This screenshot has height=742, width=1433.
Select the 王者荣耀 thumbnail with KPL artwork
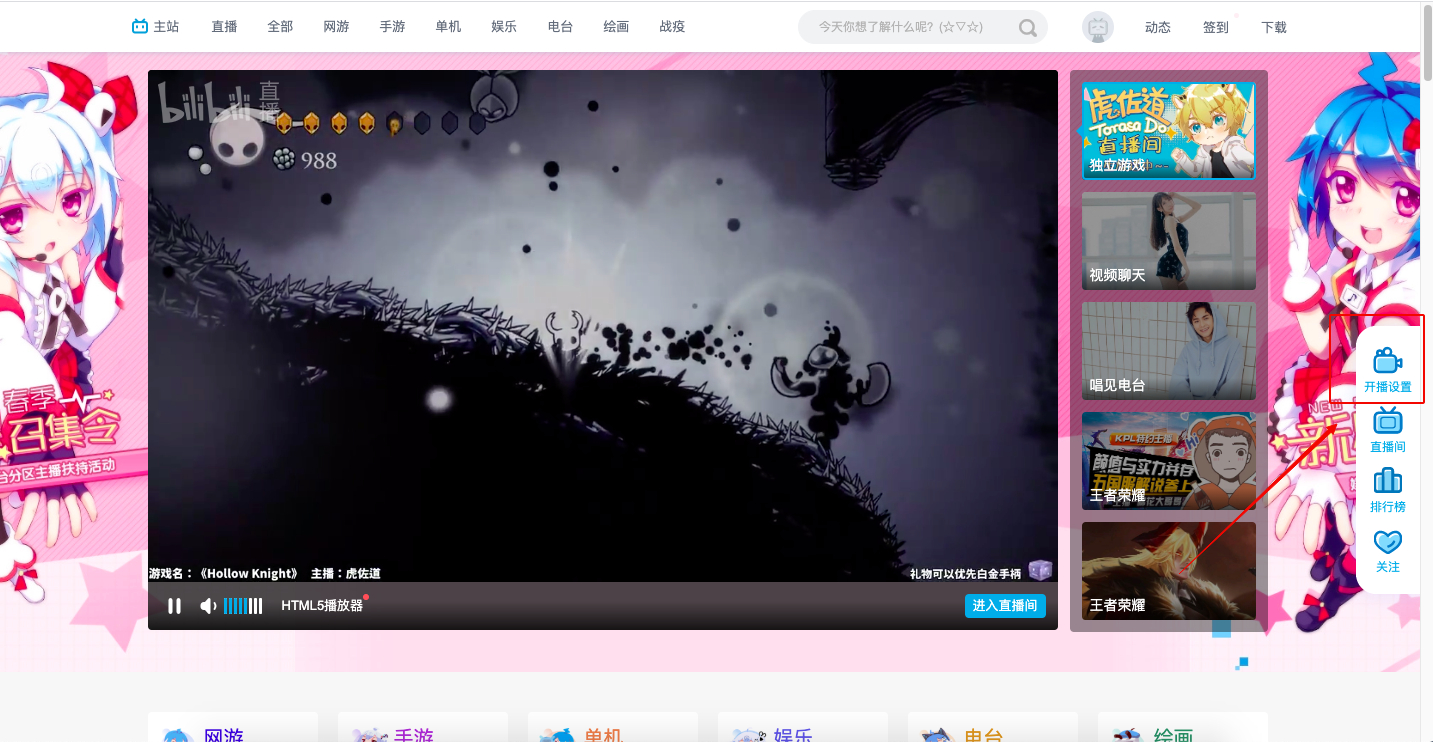[x=1168, y=461]
